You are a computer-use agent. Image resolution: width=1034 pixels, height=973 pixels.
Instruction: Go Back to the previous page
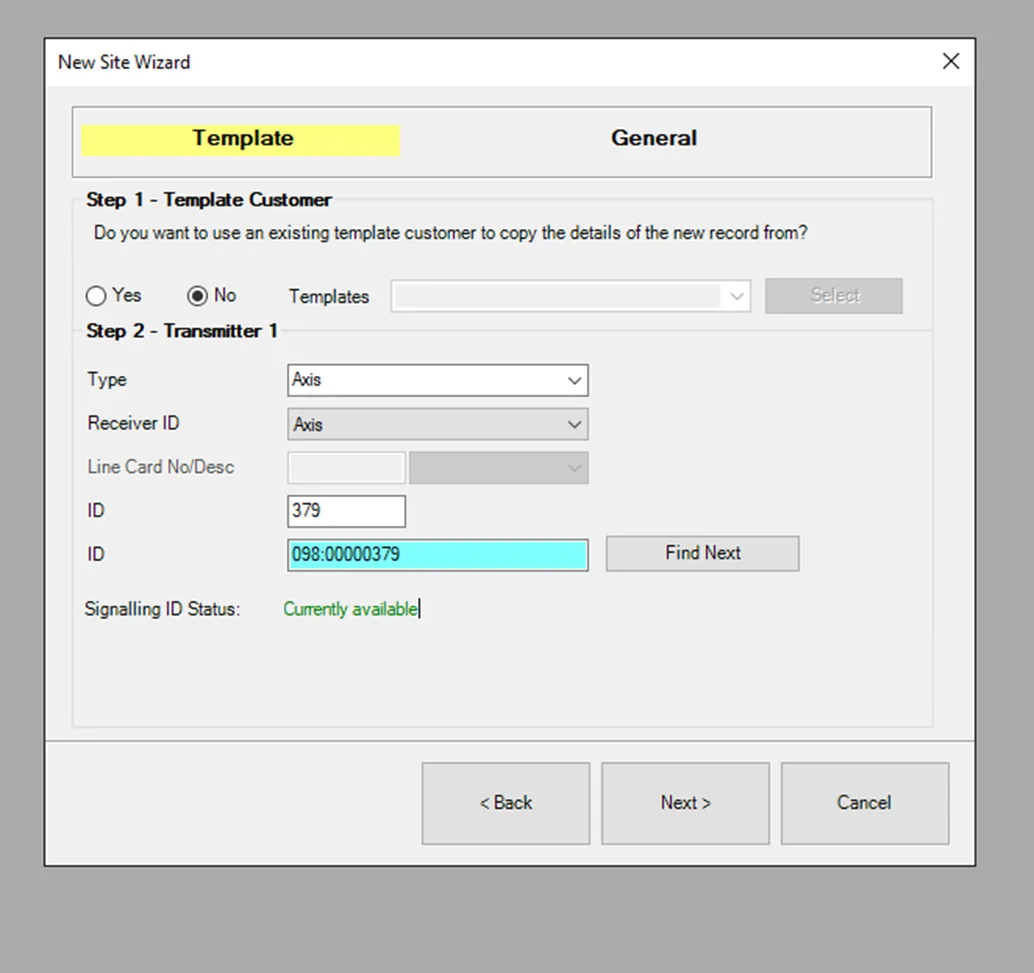click(x=506, y=803)
